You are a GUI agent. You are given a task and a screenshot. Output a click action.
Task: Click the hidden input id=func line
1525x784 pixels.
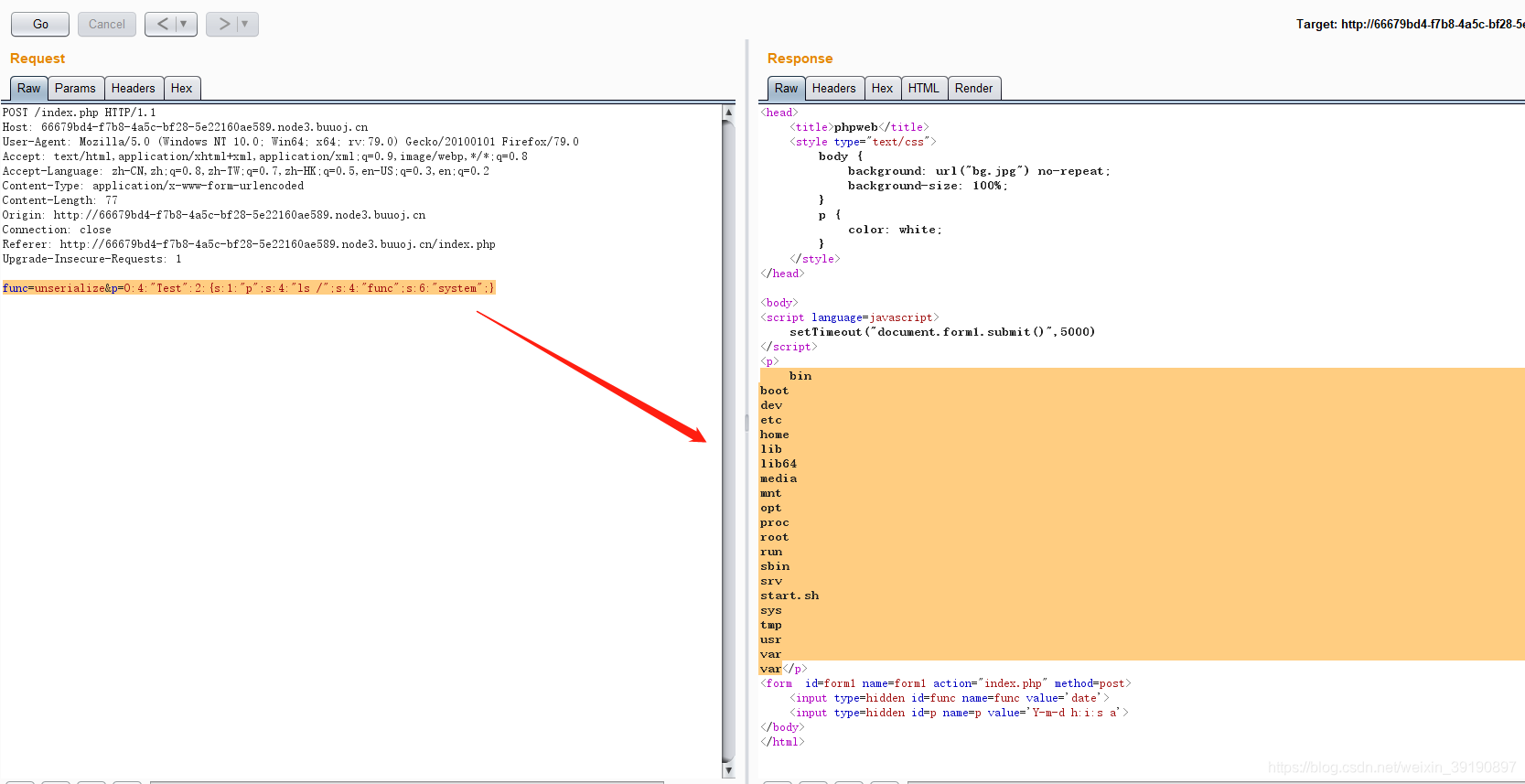coord(950,698)
